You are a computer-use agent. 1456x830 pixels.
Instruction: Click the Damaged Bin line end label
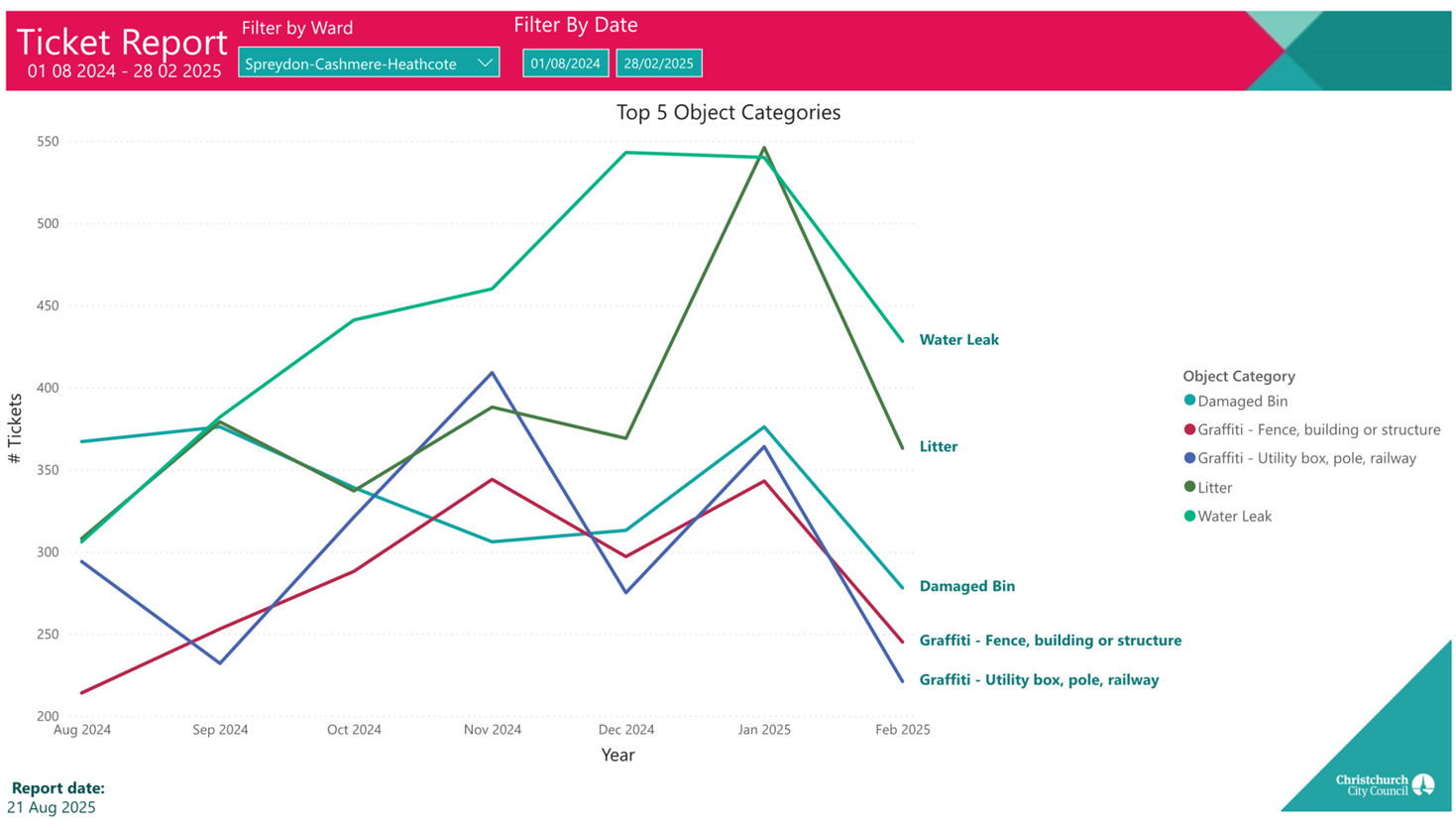tap(966, 586)
